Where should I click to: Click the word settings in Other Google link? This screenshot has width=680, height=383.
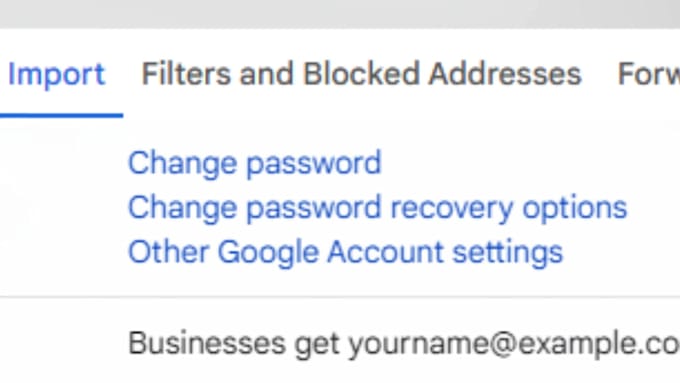(507, 253)
